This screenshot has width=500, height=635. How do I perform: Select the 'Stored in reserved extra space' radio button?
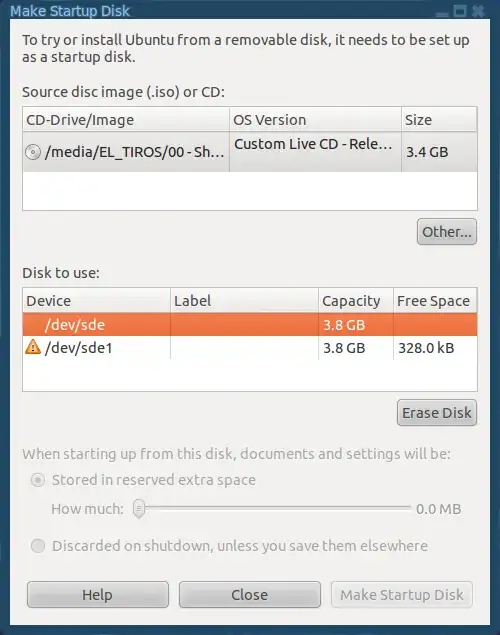38,480
